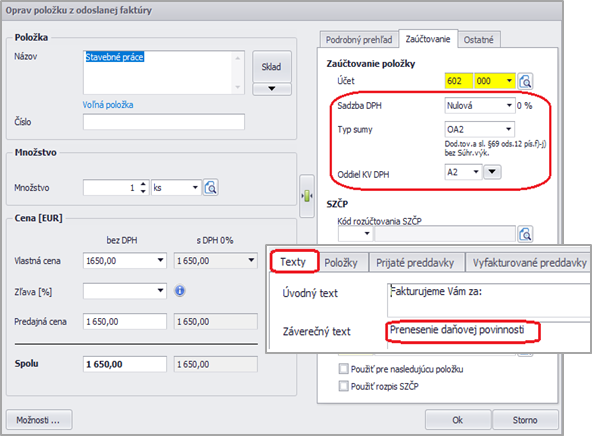Click the SZČP code search icon
This screenshot has height=436, width=592.
coord(526,234)
